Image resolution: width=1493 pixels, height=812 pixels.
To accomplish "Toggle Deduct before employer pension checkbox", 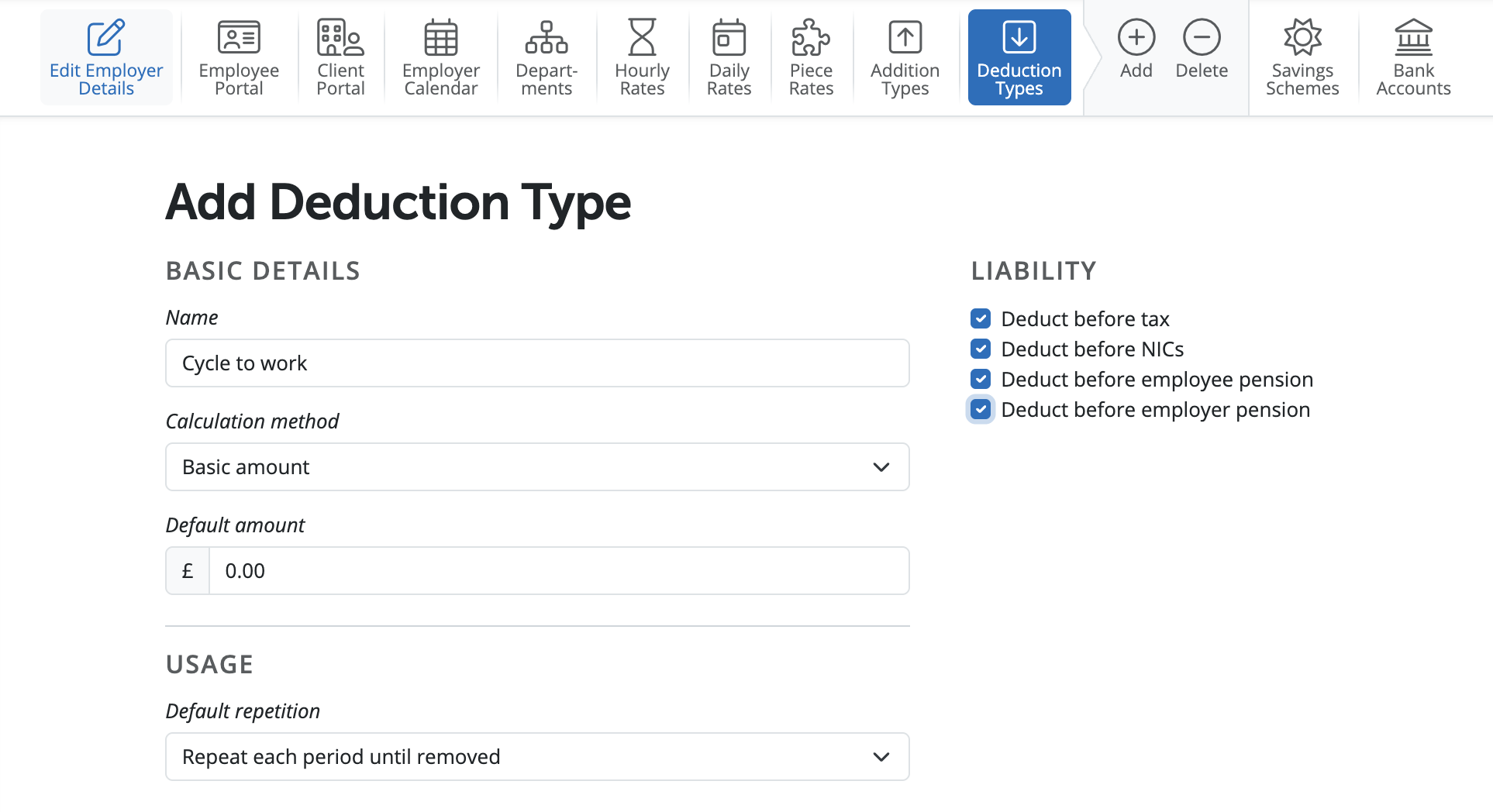I will [981, 409].
